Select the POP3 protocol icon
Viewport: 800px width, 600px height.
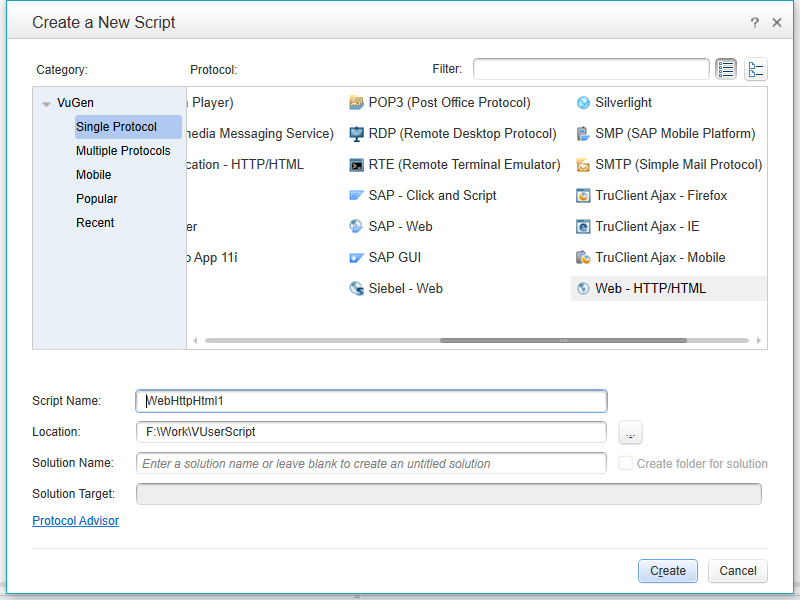(x=356, y=103)
